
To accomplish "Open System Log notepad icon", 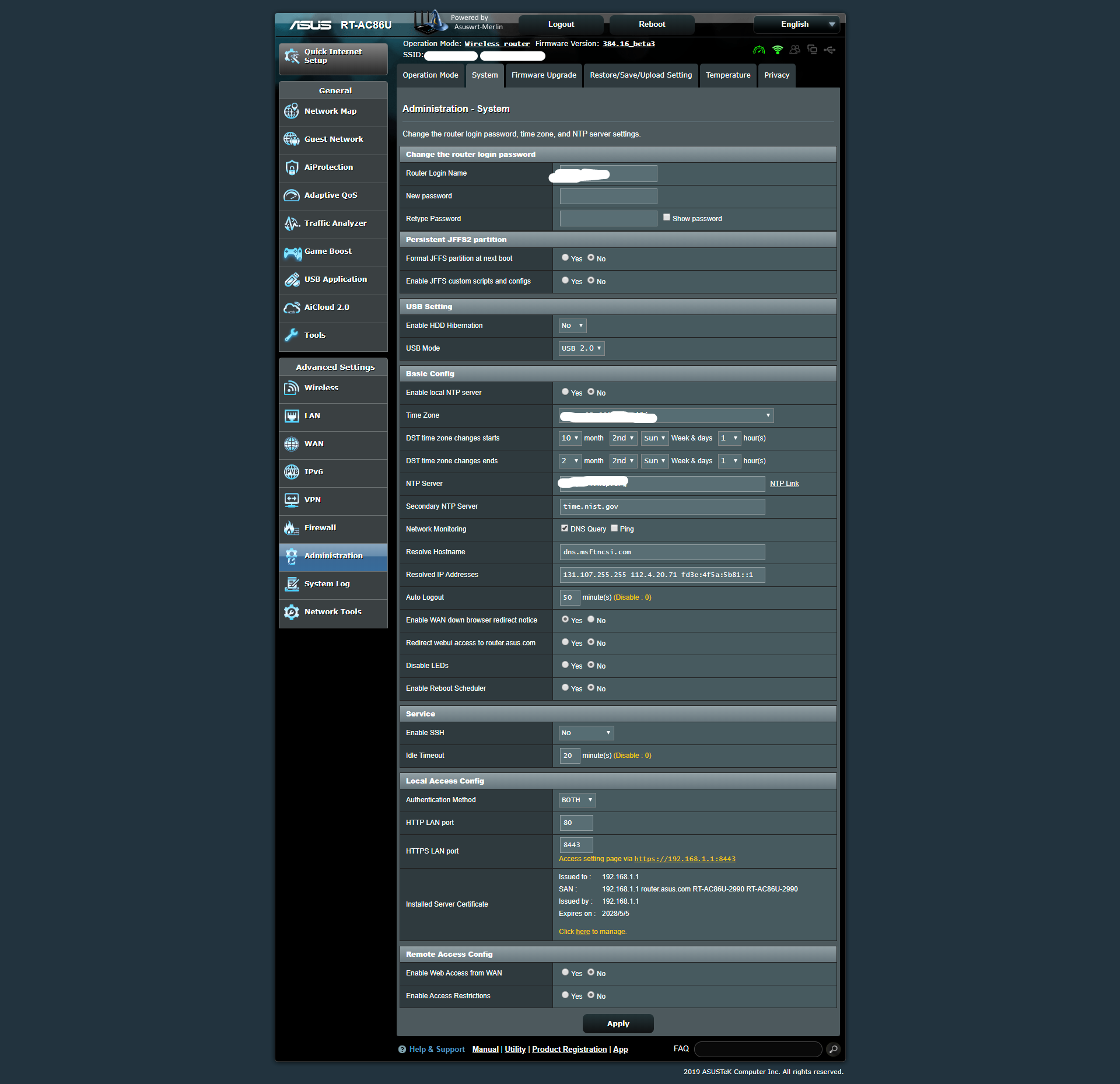I will point(292,584).
